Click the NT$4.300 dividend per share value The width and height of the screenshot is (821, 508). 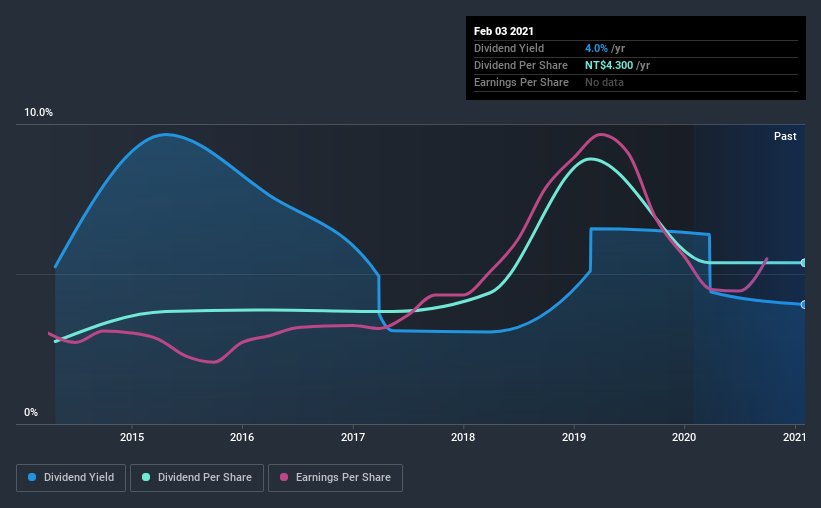tap(609, 65)
